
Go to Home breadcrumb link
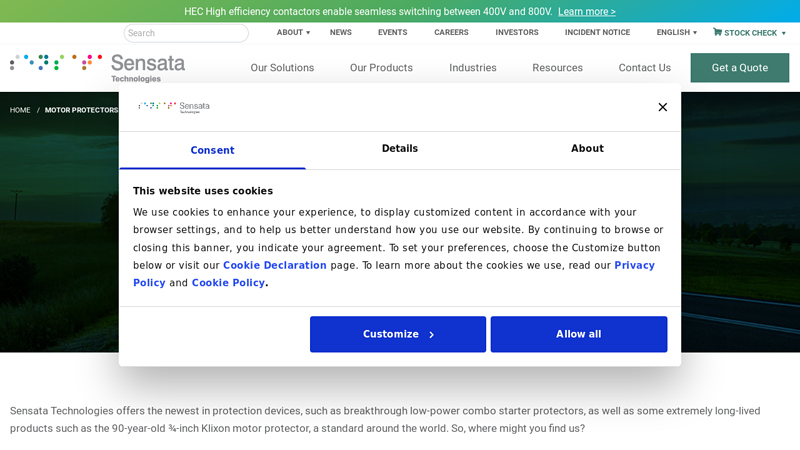(x=20, y=110)
